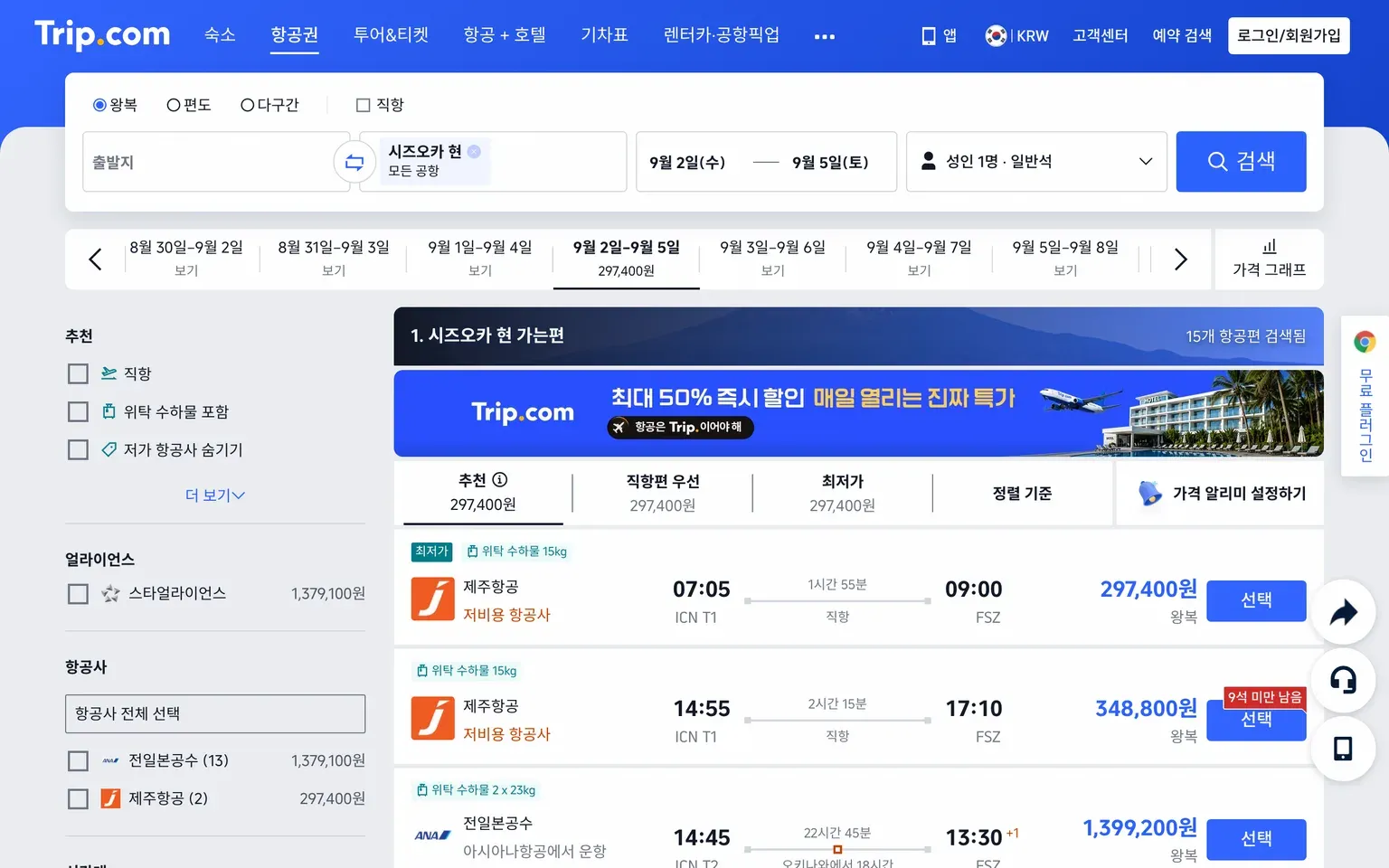Click ANA logo on 14:45 flight

(432, 835)
